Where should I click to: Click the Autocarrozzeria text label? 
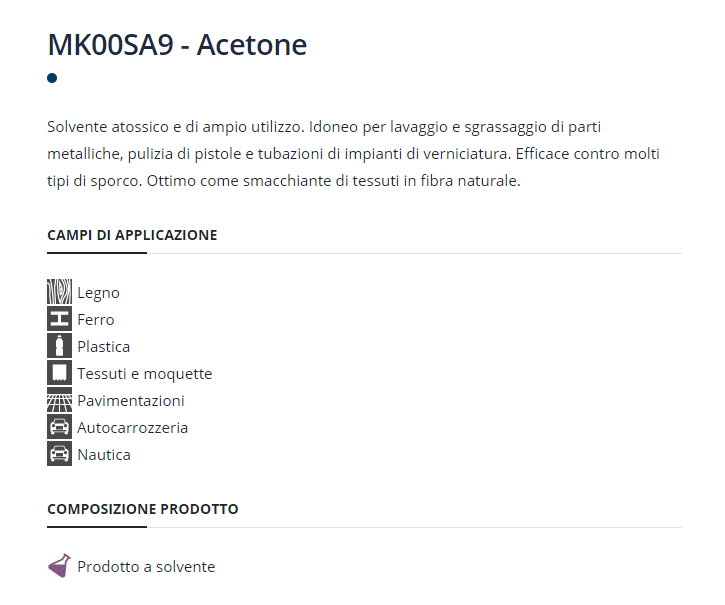tap(132, 428)
